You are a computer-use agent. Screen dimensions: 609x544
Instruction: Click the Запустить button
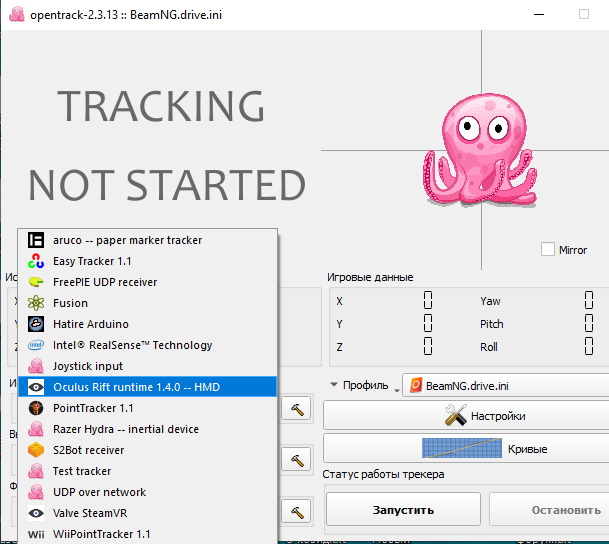coord(403,509)
